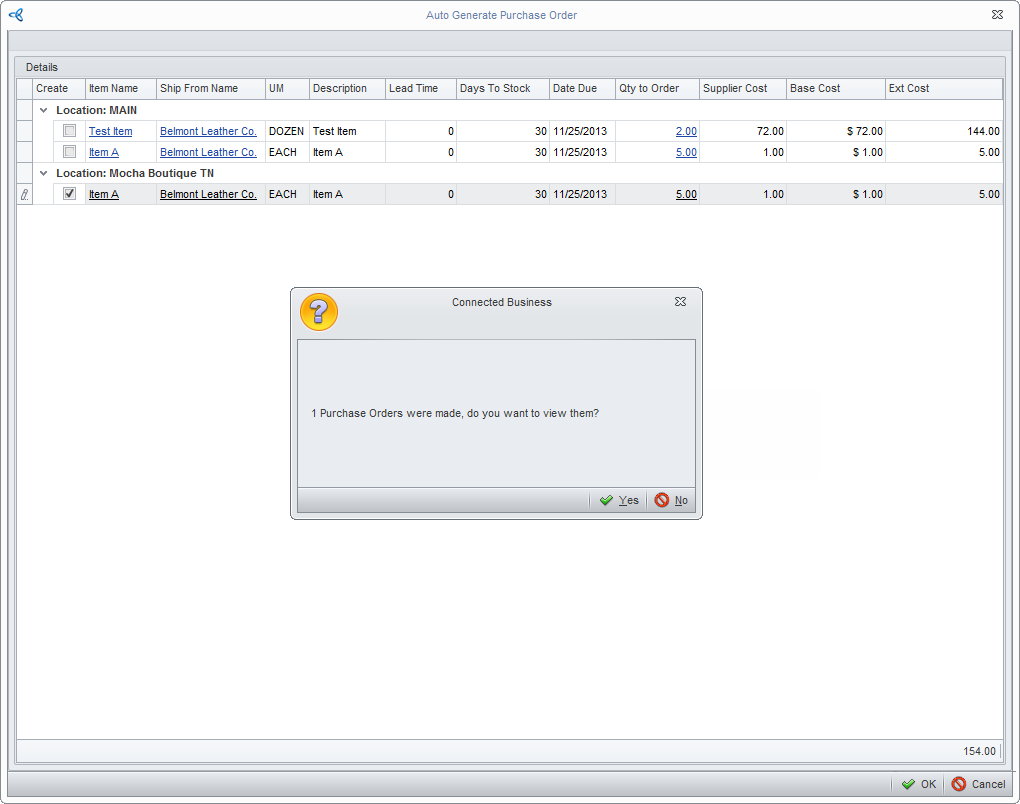Screen dimensions: 1020x804
Task: Select the Details tab
Action: [42, 67]
